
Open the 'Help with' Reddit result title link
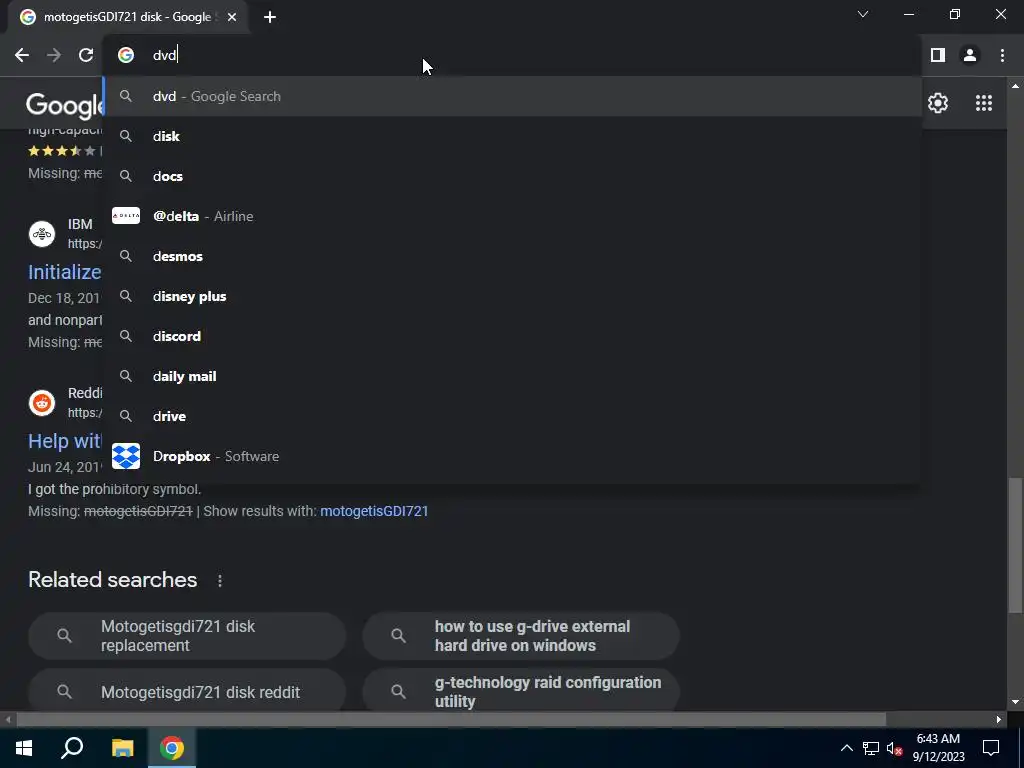pyautogui.click(x=65, y=441)
